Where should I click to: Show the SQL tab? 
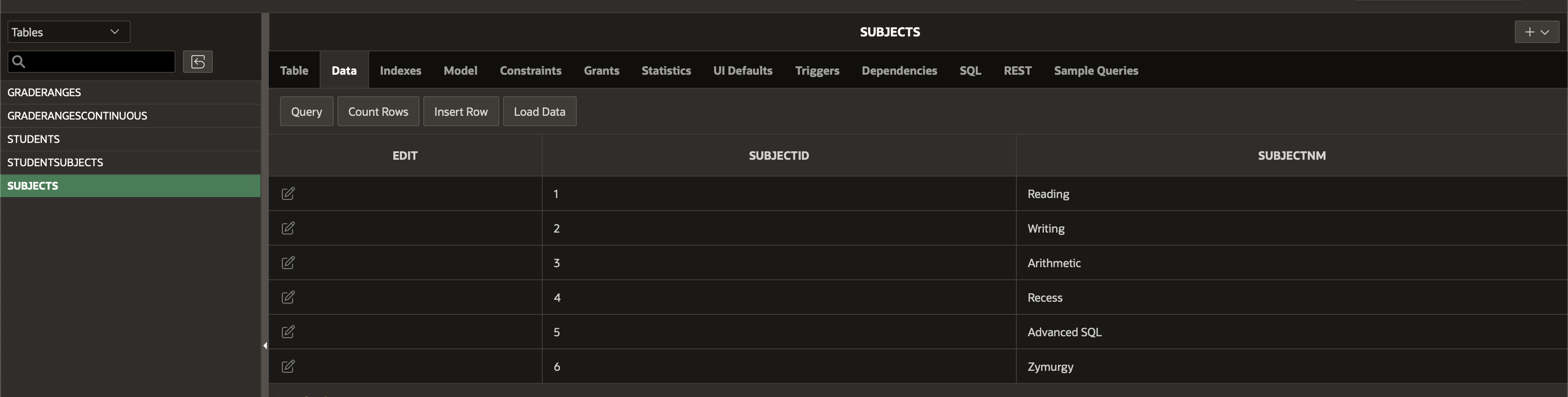[970, 71]
